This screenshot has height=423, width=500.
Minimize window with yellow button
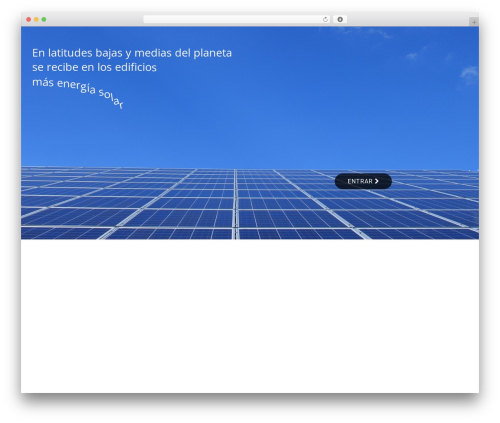[36, 20]
